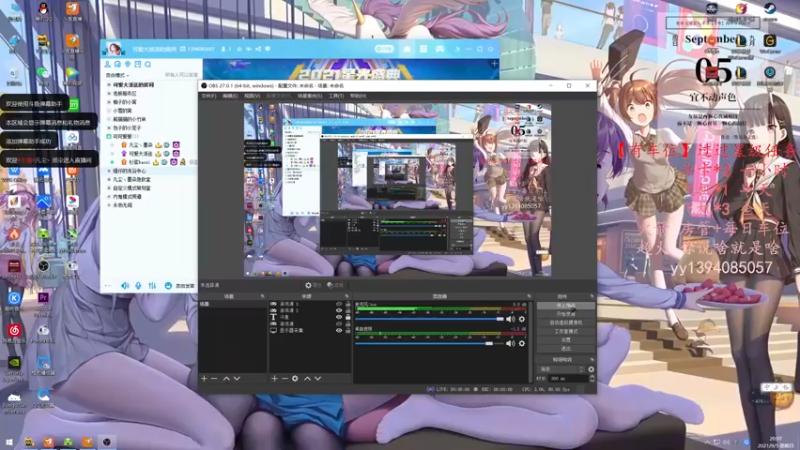This screenshot has height=450, width=800.
Task: Open YY app grid icon in title bar
Action: (423, 49)
